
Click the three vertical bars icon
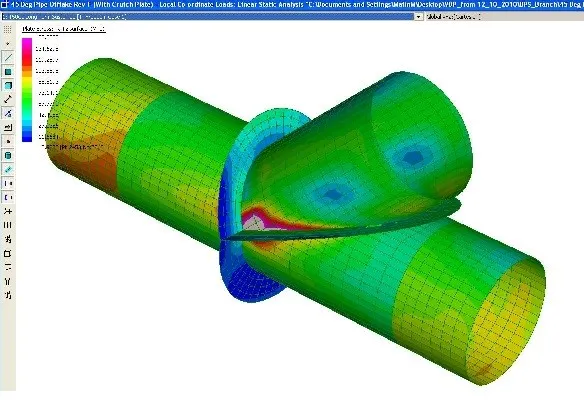pos(7,225)
